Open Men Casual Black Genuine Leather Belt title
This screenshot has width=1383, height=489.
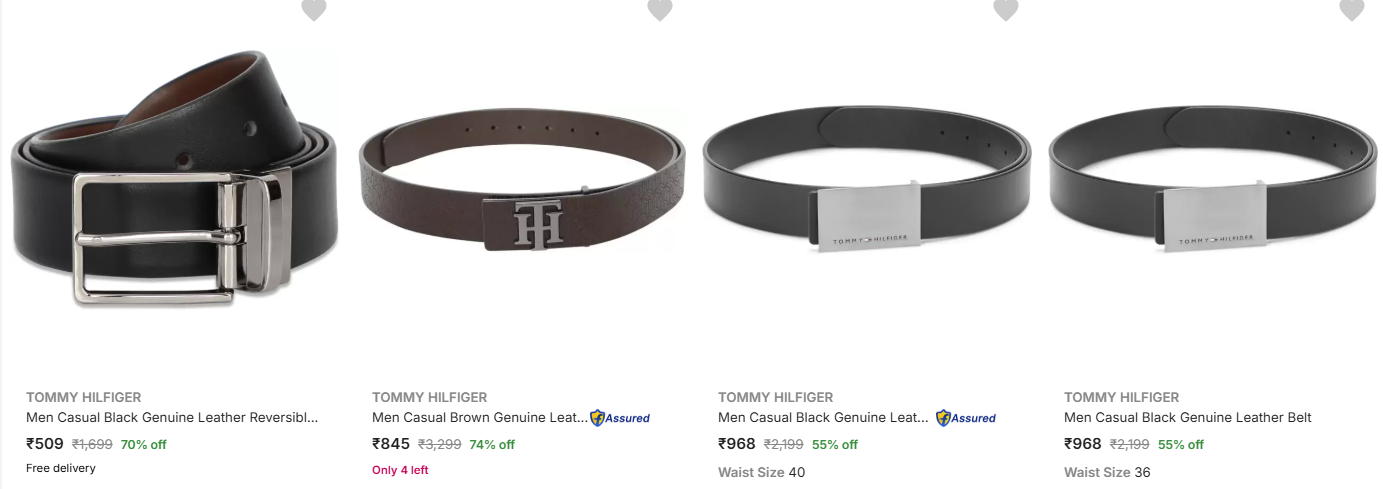pos(1188,417)
